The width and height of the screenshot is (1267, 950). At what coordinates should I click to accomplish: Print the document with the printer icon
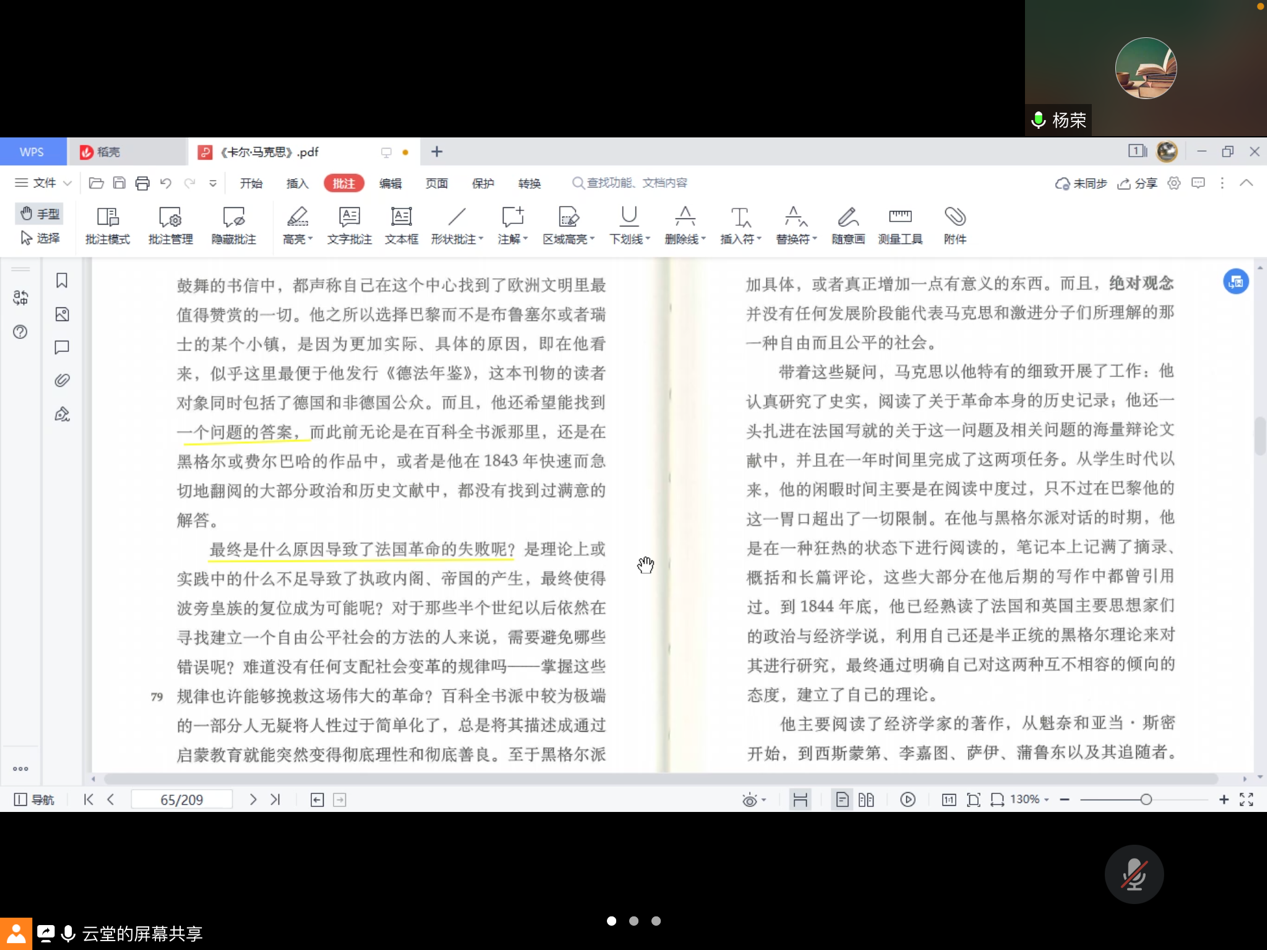click(142, 183)
